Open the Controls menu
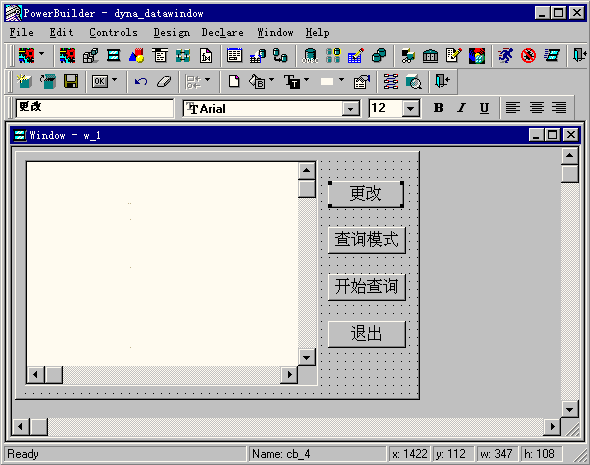 pyautogui.click(x=113, y=33)
